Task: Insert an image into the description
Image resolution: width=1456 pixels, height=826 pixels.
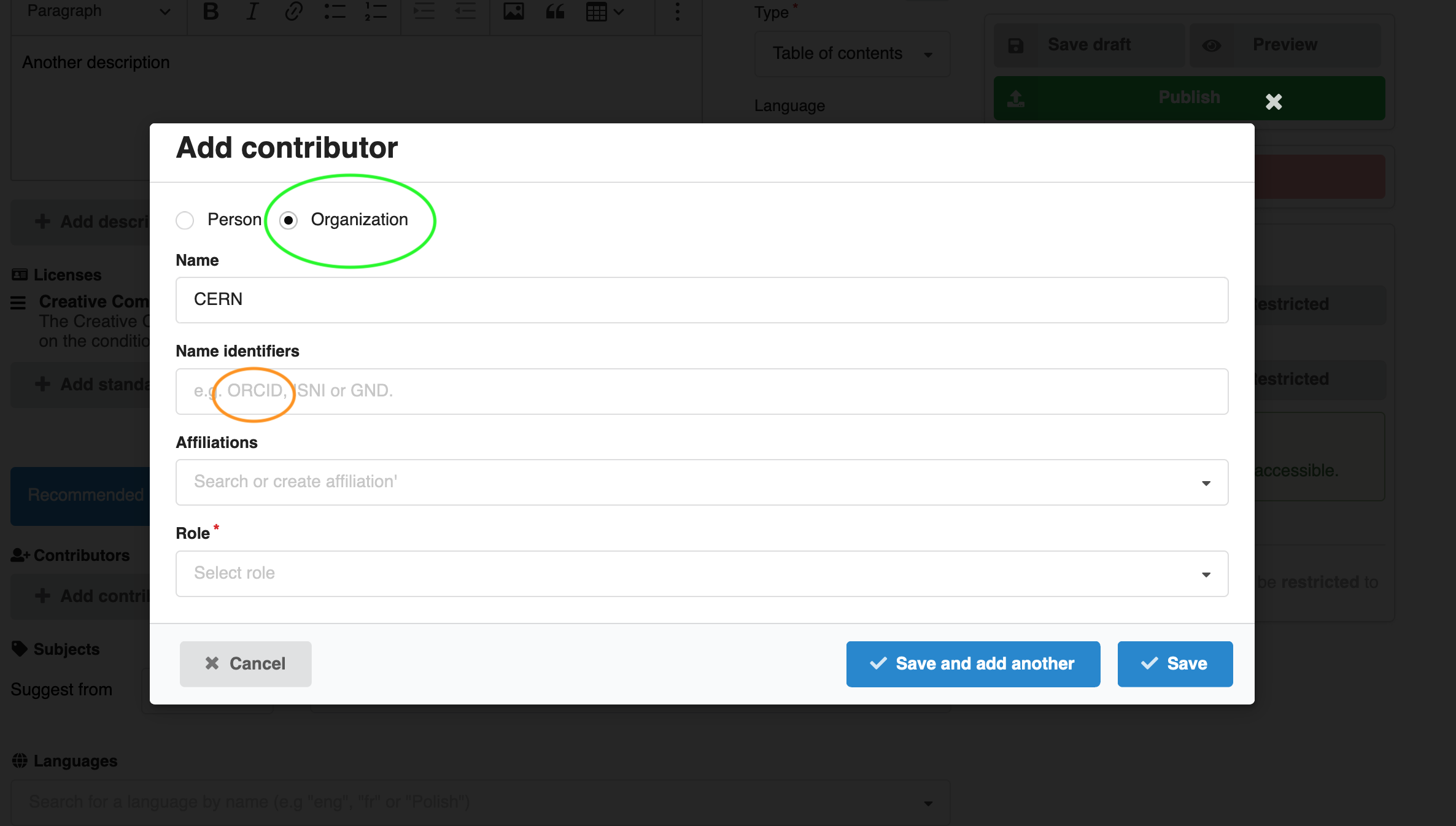Action: click(x=514, y=12)
